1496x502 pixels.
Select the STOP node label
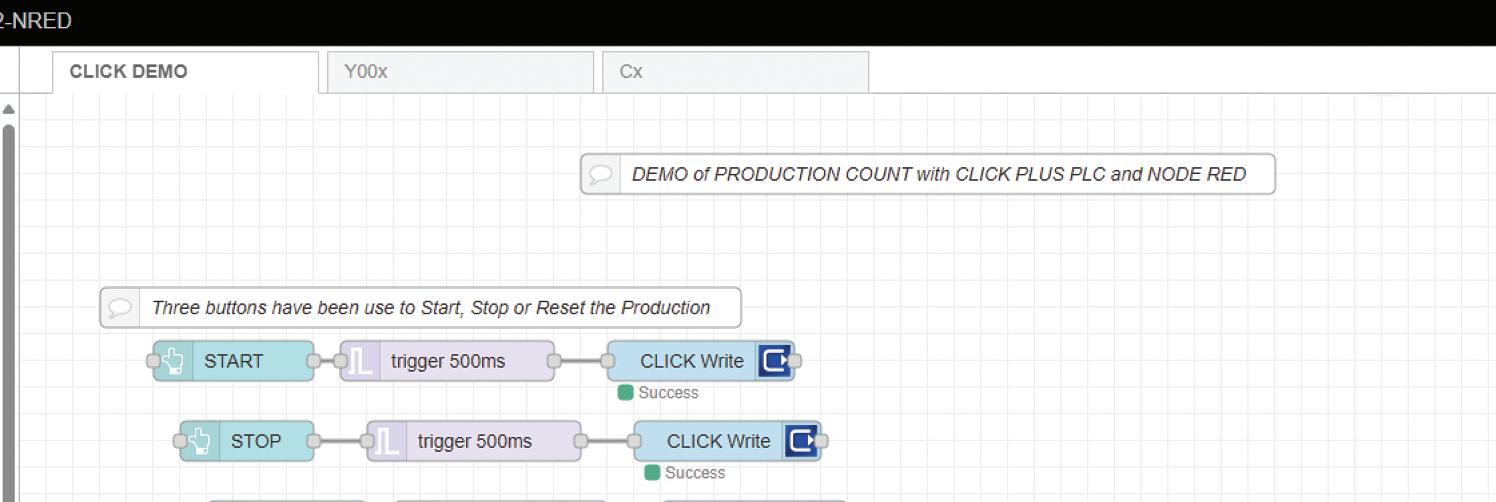click(x=256, y=441)
